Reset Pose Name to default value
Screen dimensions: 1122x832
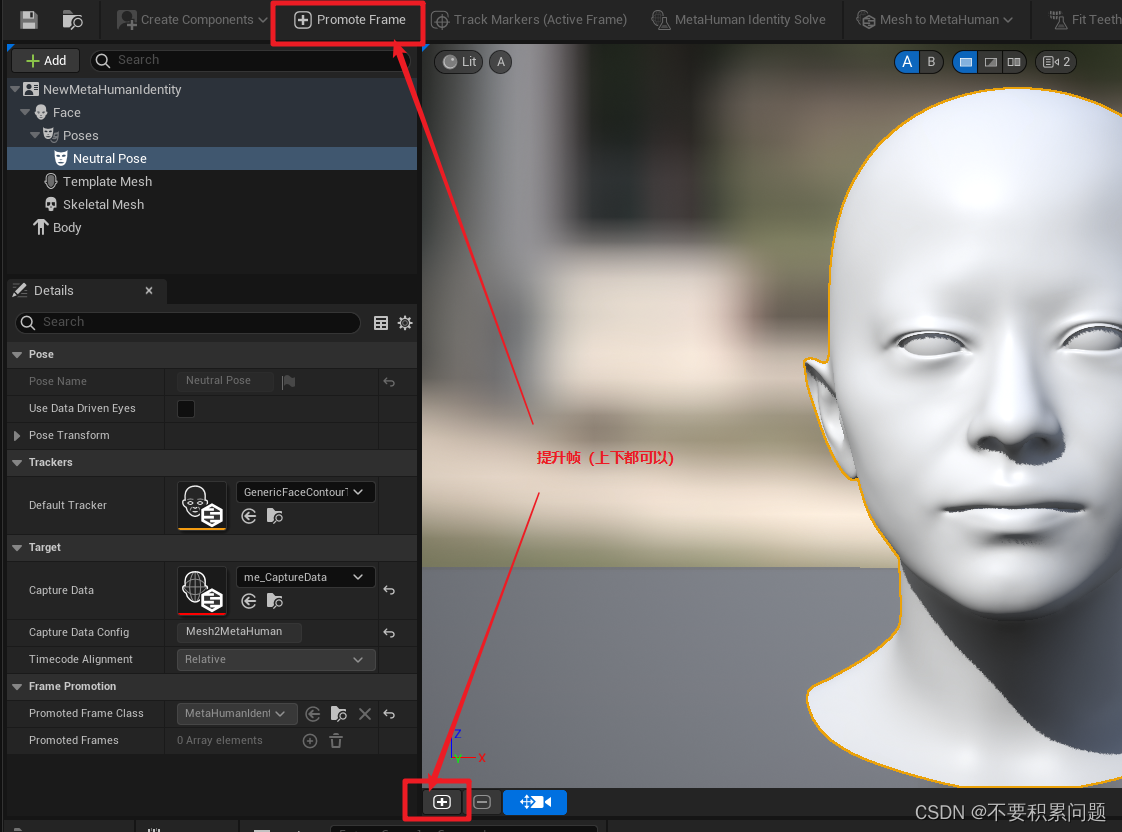[389, 382]
